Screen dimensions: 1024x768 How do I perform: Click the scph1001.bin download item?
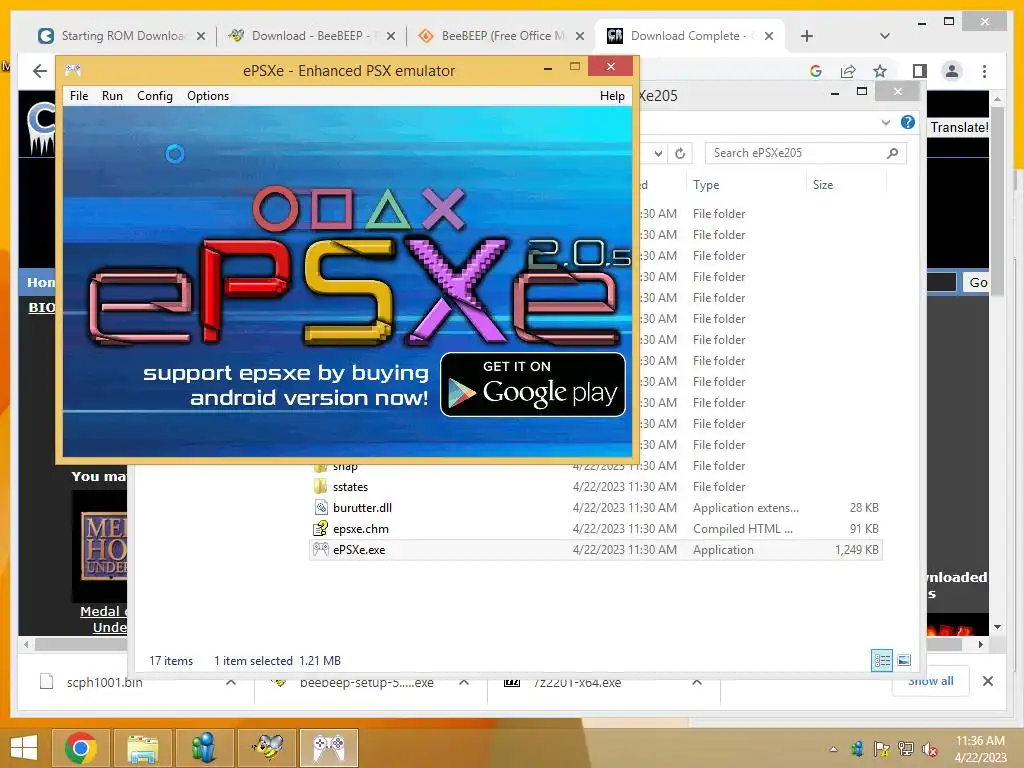pos(104,682)
